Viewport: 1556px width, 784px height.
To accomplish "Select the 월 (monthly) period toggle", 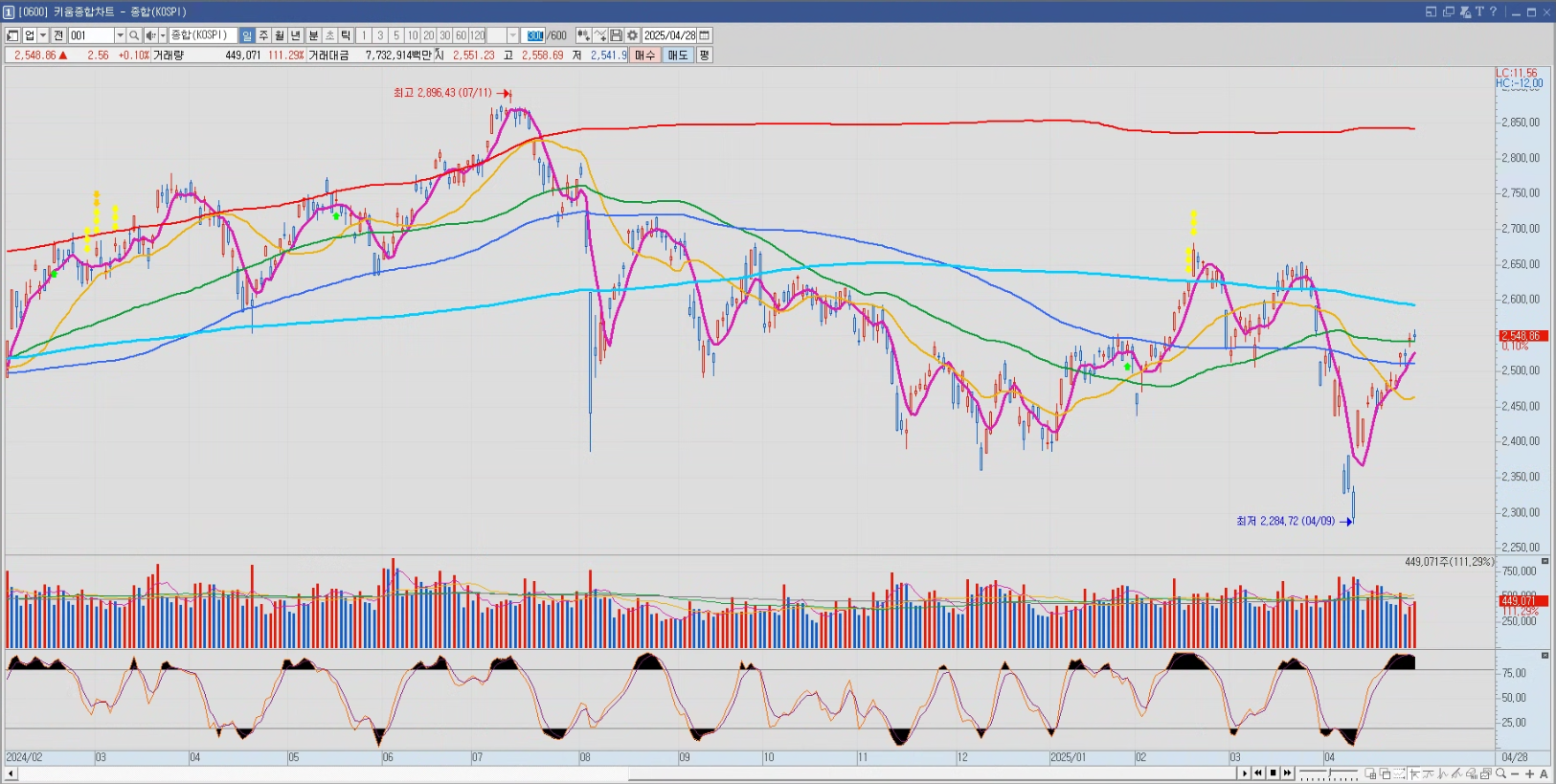I will [x=280, y=35].
